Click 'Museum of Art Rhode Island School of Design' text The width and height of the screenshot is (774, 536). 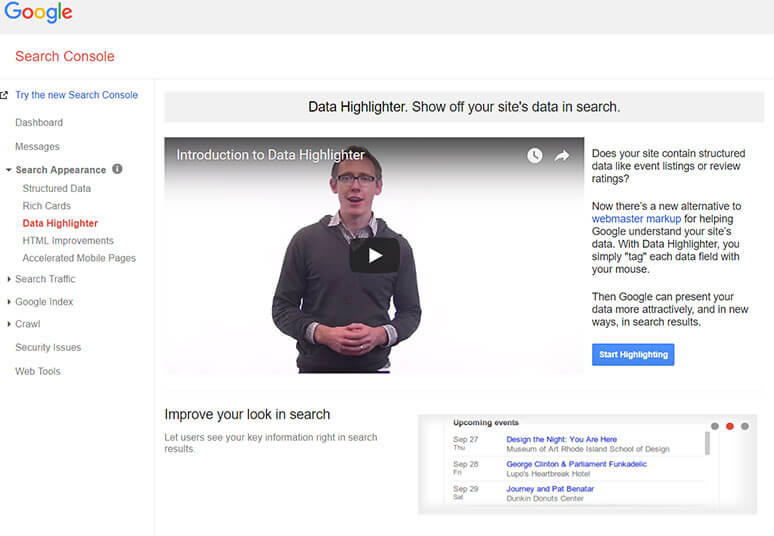588,449
